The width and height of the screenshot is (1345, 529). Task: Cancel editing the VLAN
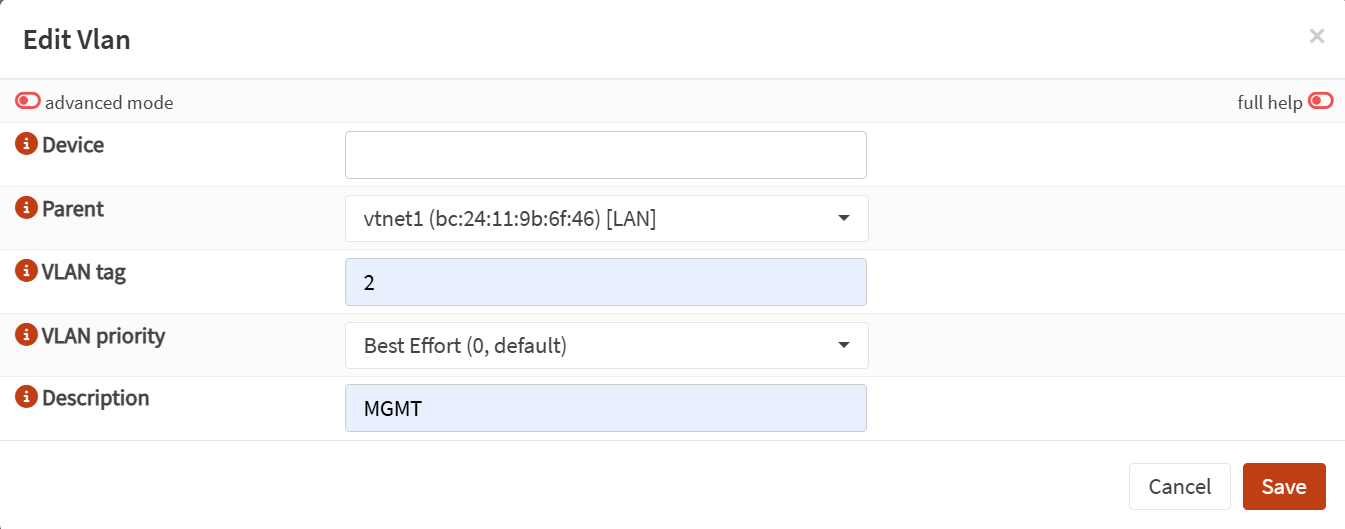coord(1180,487)
